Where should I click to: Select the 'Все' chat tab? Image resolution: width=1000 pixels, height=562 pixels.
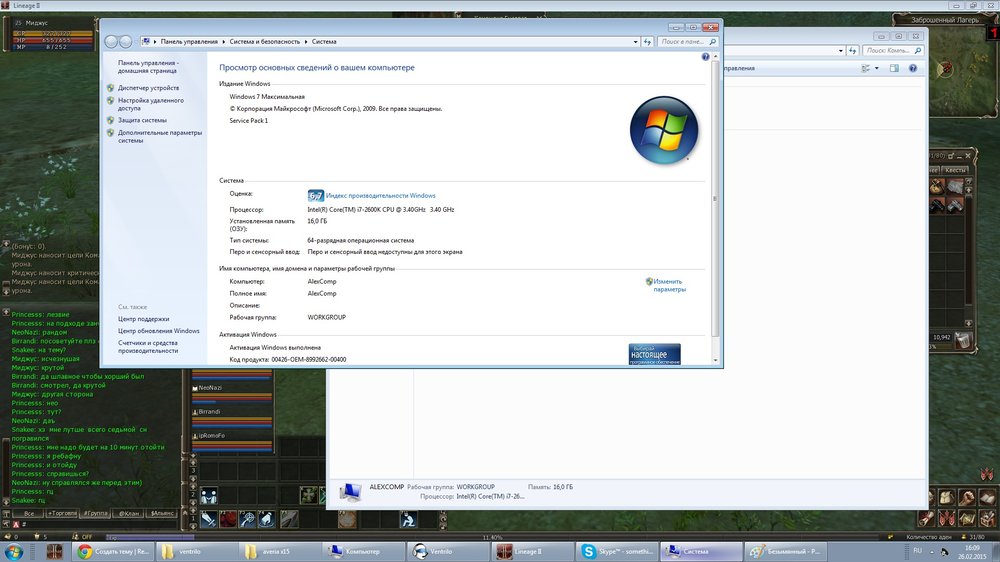tap(29, 513)
